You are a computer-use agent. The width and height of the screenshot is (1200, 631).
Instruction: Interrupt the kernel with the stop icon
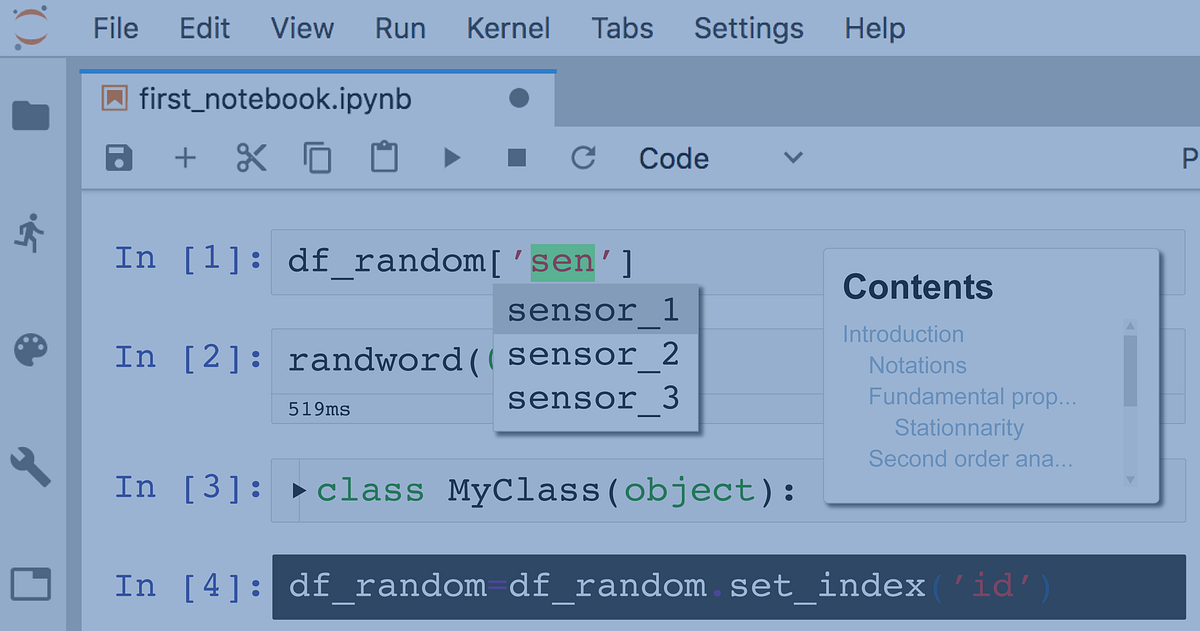[x=516, y=158]
